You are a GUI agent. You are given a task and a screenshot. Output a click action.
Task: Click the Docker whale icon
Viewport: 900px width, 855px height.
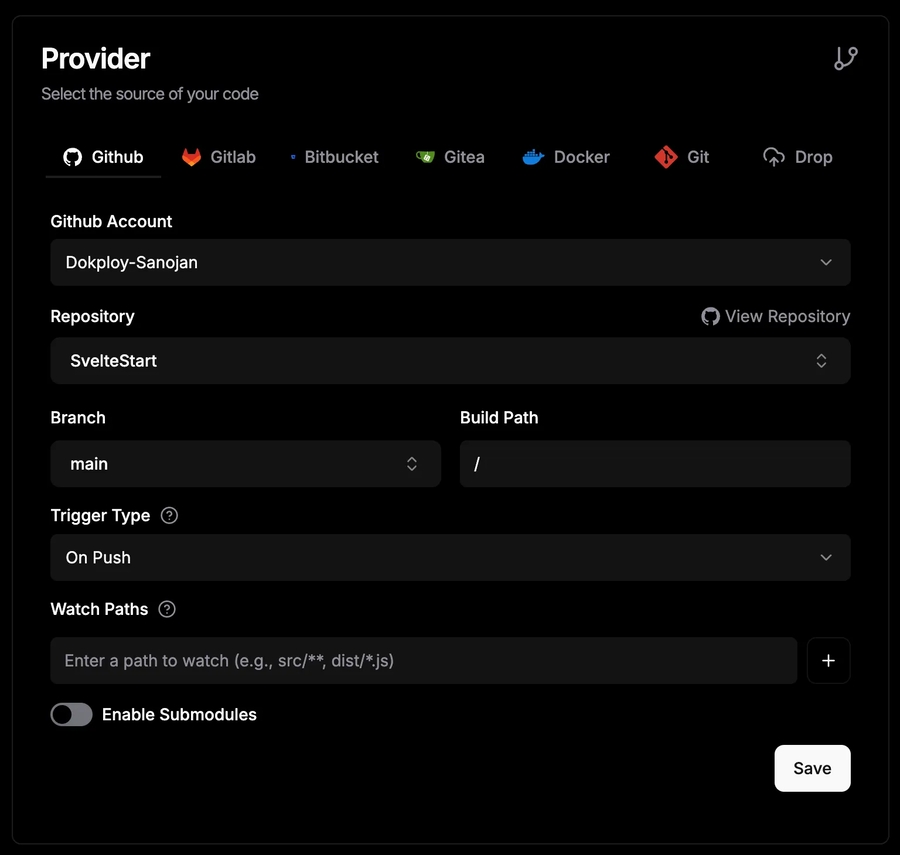tap(533, 157)
